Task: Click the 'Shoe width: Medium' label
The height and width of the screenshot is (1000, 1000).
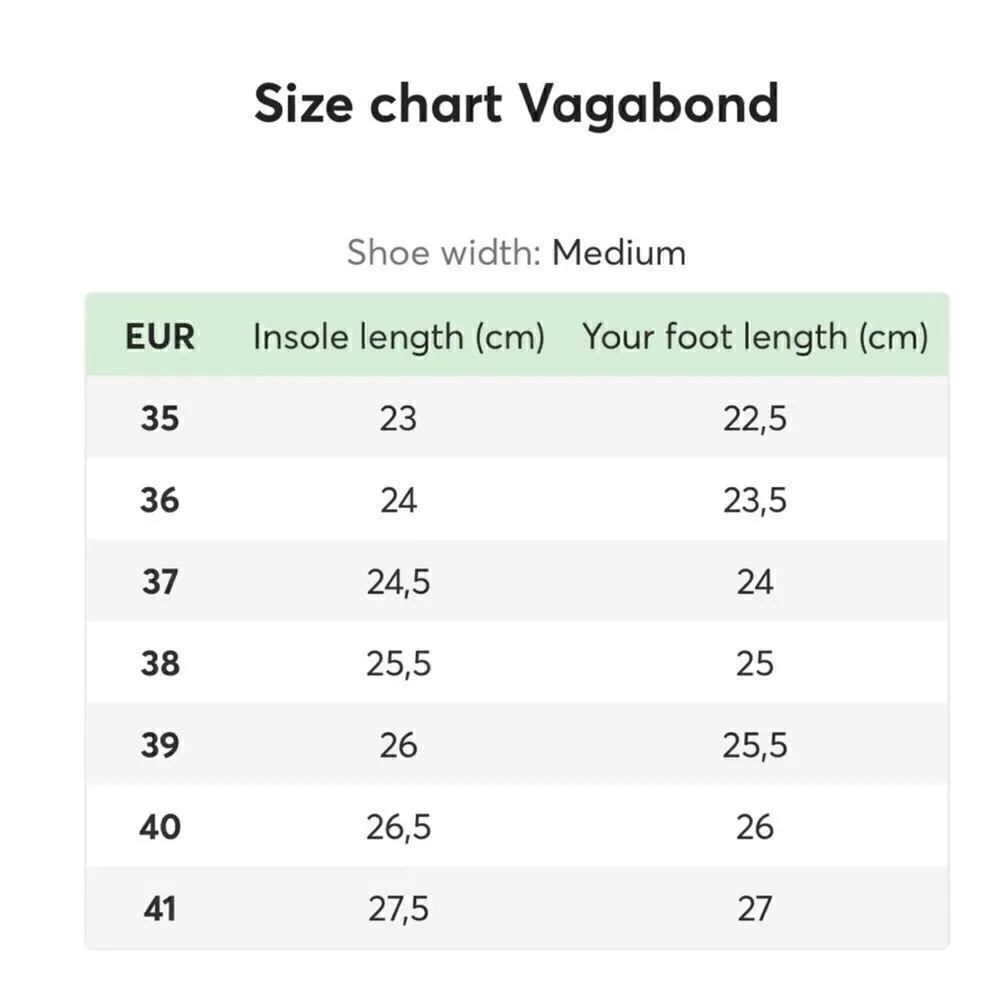Action: click(516, 253)
